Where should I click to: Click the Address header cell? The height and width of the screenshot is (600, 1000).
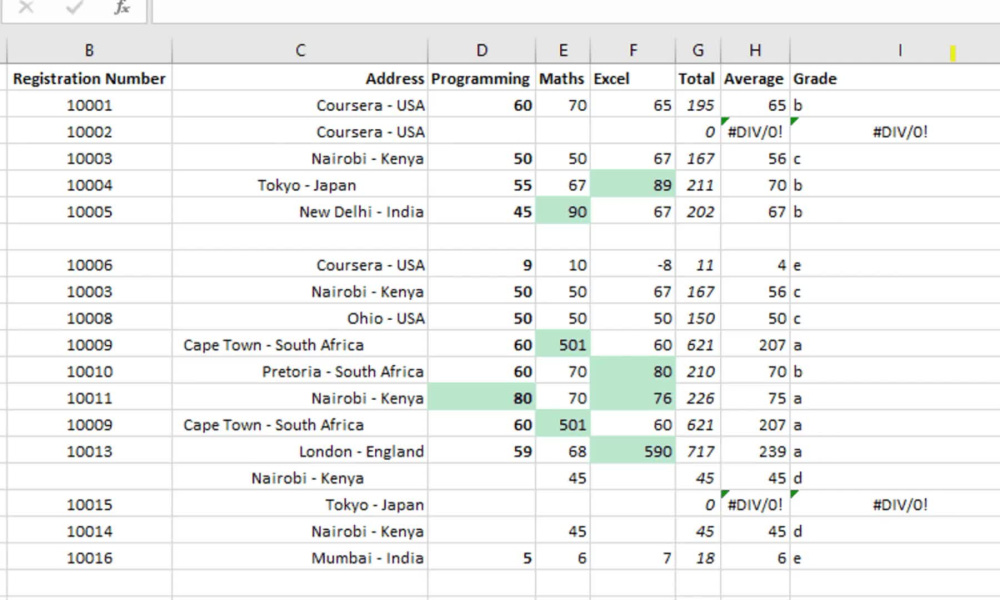[300, 78]
